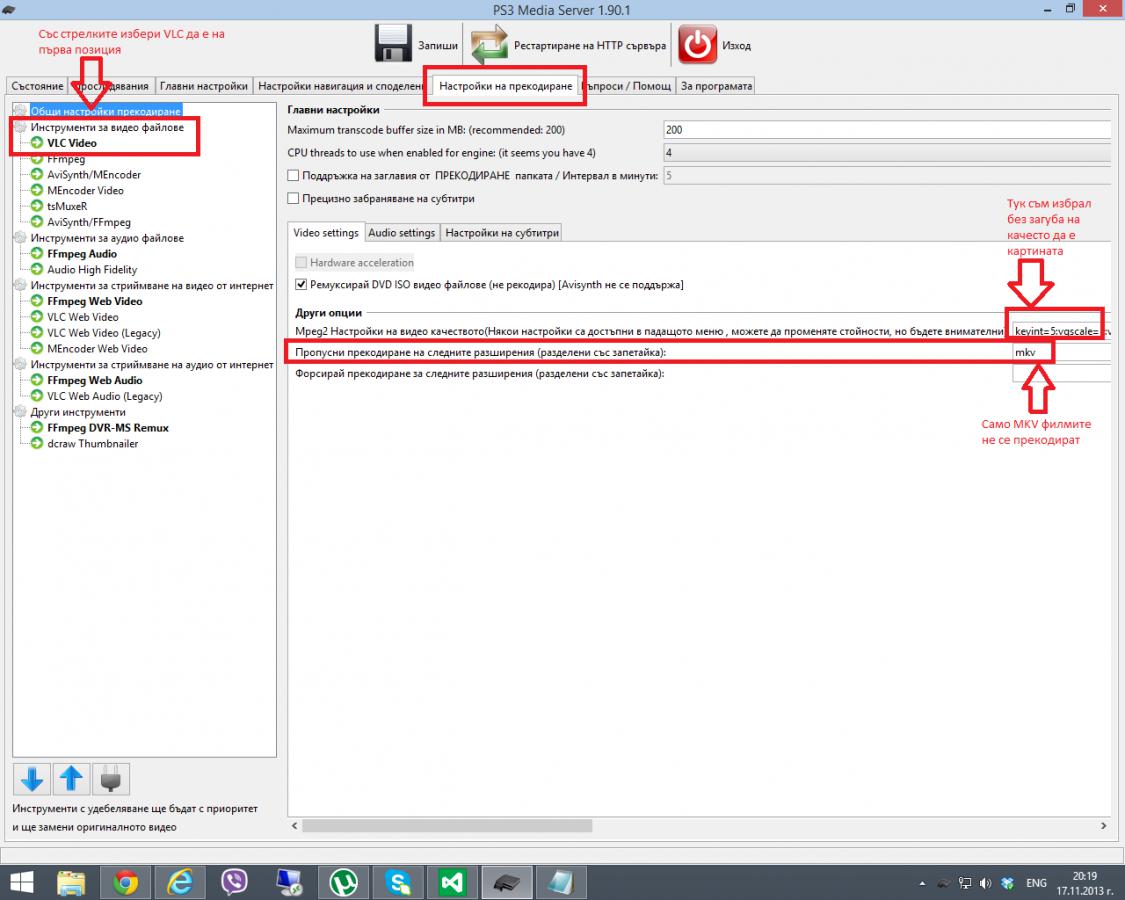Move selected engine down with blue arrow
Image resolution: width=1125 pixels, height=900 pixels.
(x=32, y=779)
